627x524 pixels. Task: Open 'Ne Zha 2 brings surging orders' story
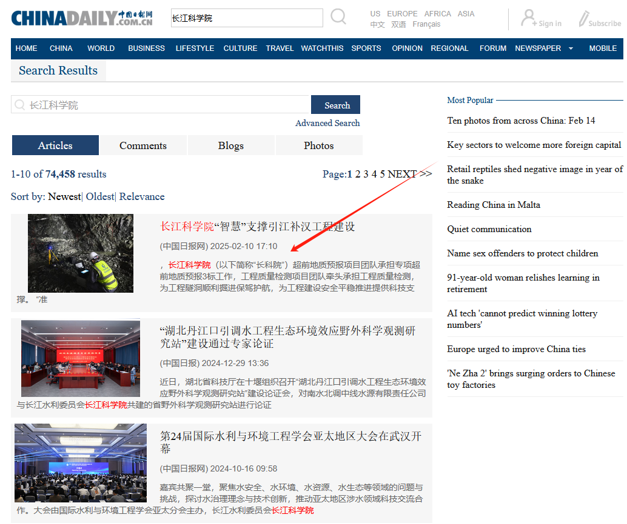531,379
